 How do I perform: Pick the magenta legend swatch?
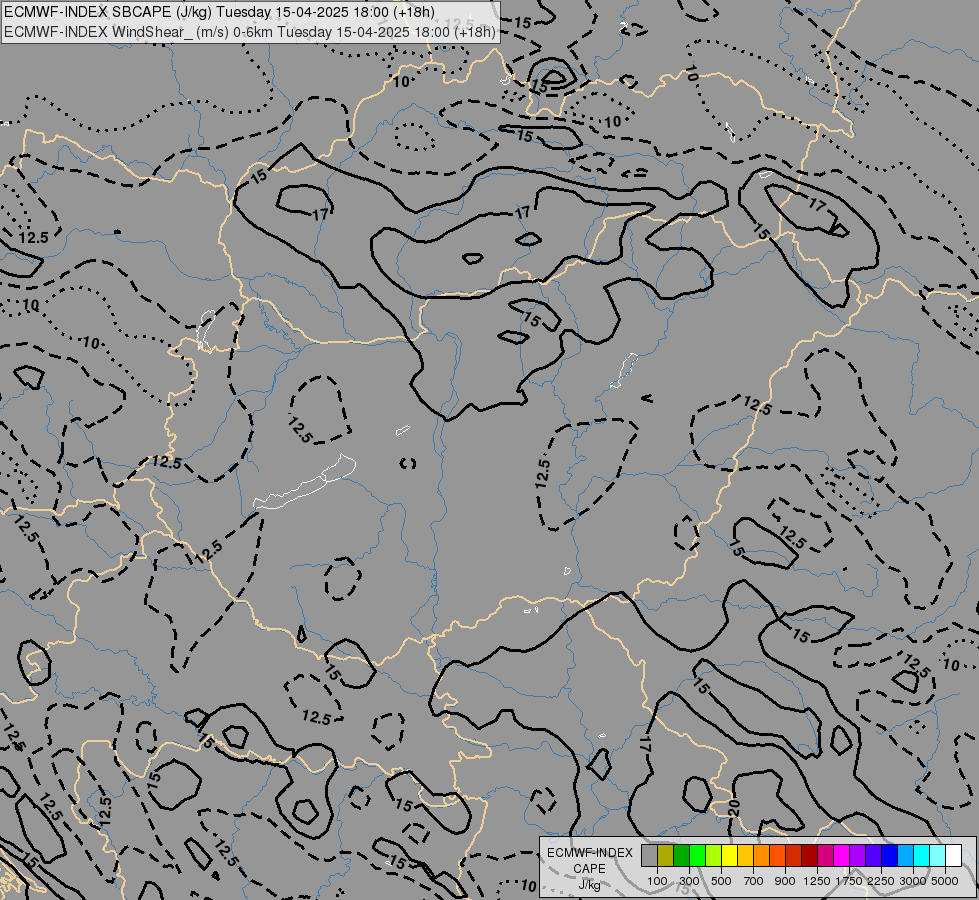click(x=842, y=856)
